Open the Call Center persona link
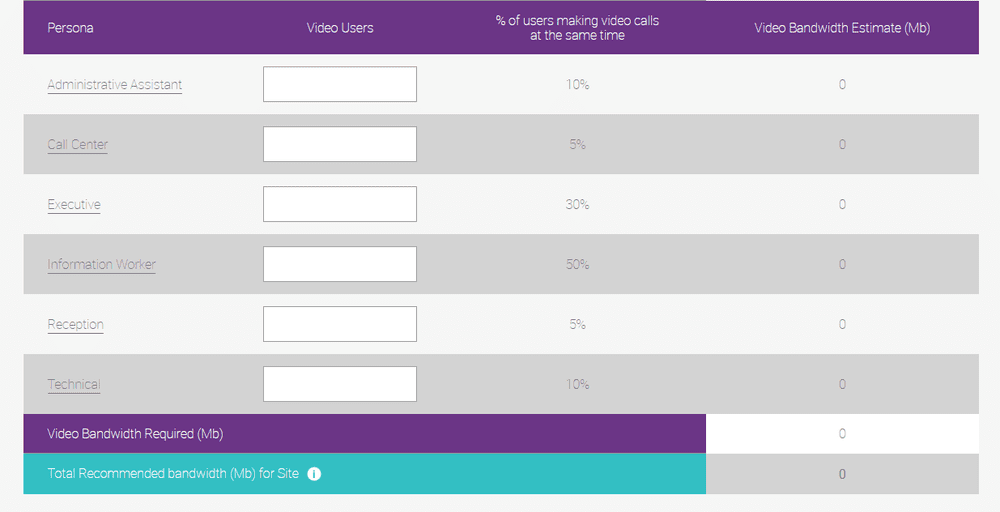 78,145
